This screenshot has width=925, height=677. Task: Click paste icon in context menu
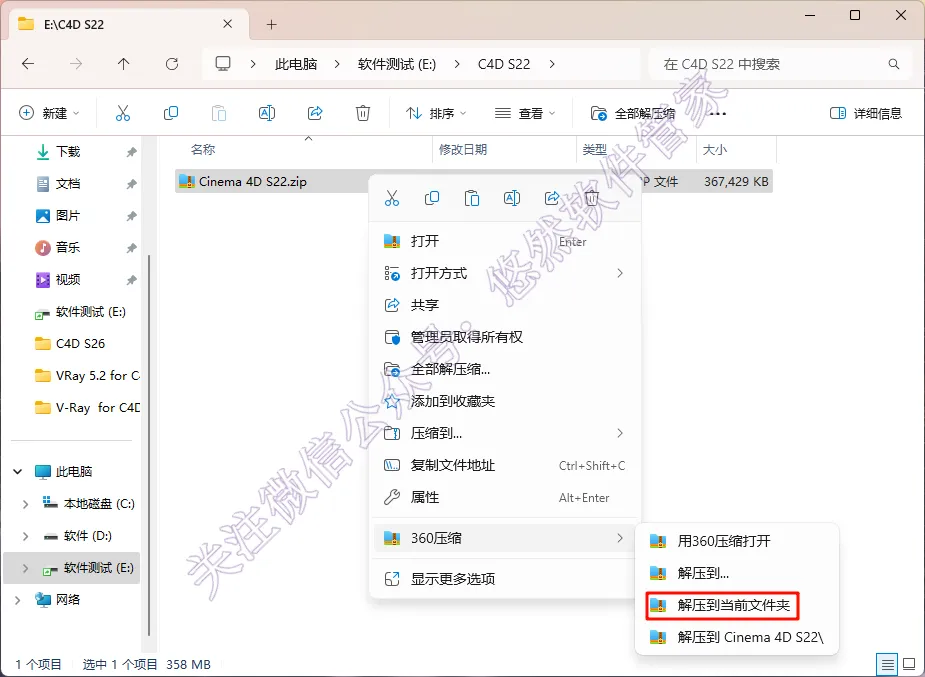[472, 198]
